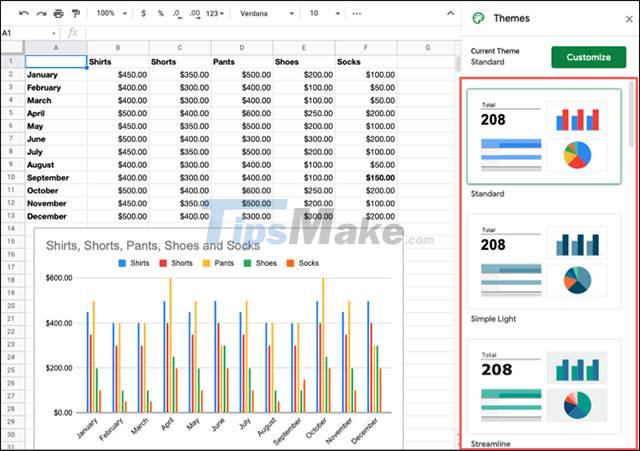Click June's $300.00 Pants cell
The height and width of the screenshot is (451, 640).
pyautogui.click(x=242, y=139)
